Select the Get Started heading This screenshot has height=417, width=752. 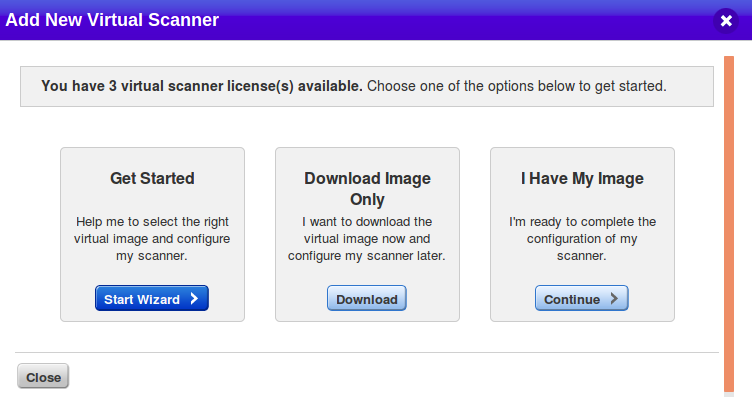pyautogui.click(x=153, y=179)
